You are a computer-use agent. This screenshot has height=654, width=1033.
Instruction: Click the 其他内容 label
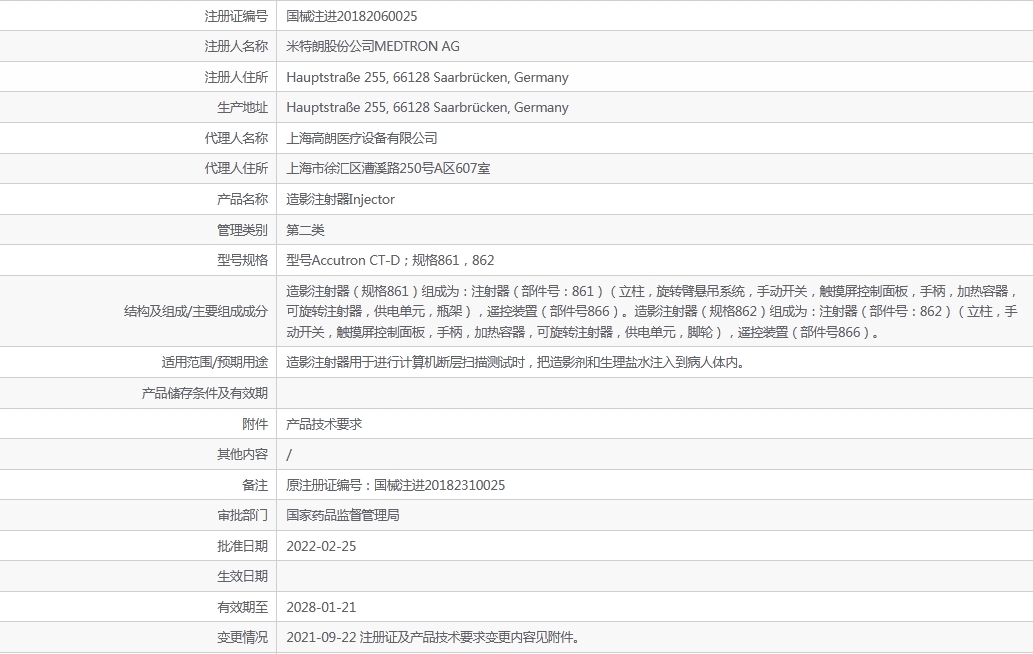point(242,454)
